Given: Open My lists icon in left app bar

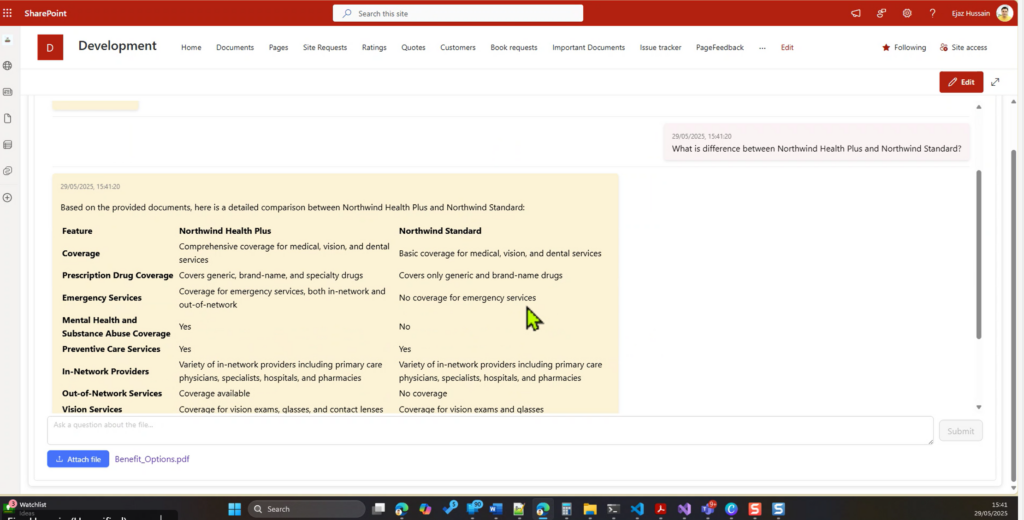Looking at the screenshot, I should pos(8,144).
